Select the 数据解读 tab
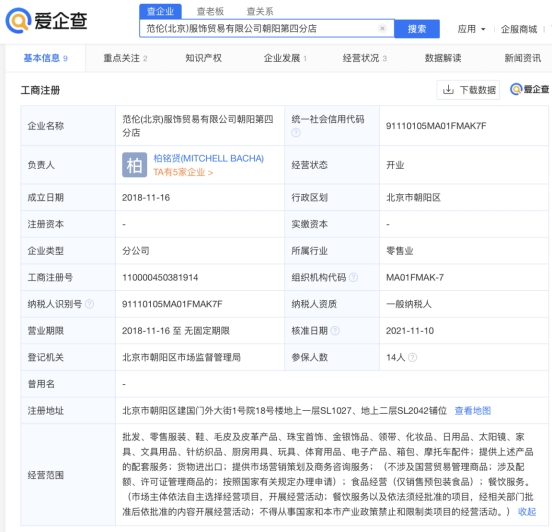Image resolution: width=553 pixels, height=532 pixels. pos(443,58)
